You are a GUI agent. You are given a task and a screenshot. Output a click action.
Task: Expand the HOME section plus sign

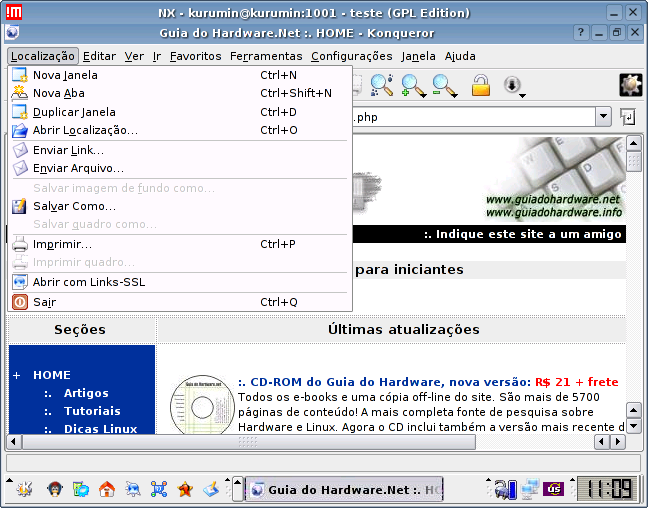17,375
